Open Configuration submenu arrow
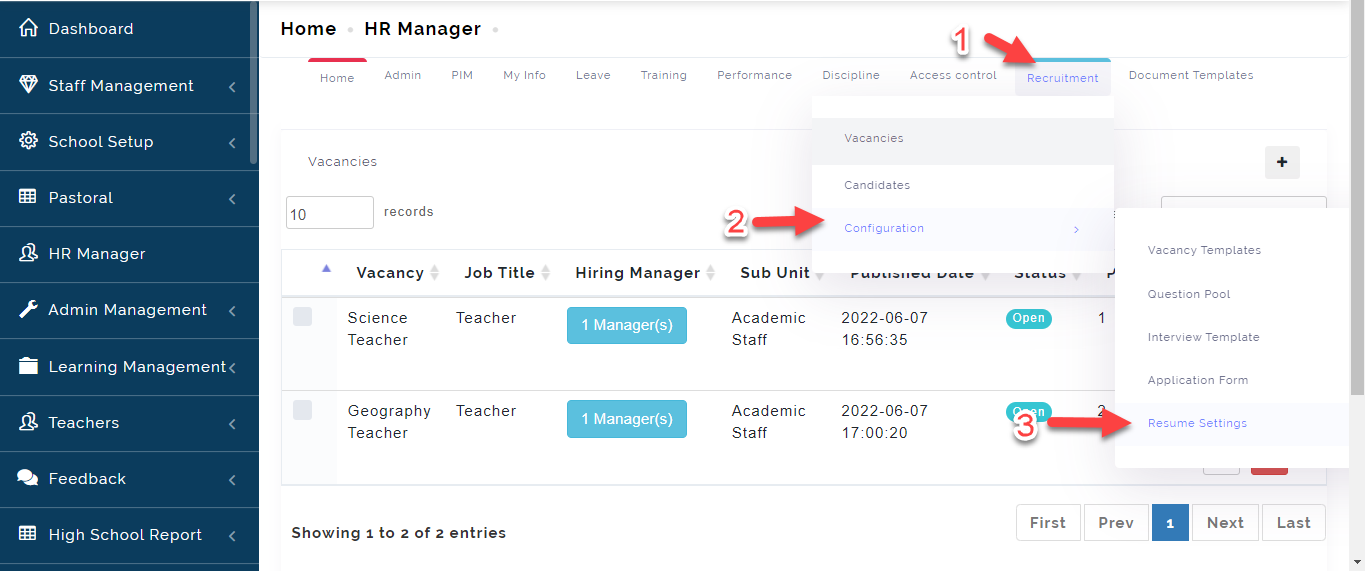The image size is (1365, 571). pyautogui.click(x=1076, y=229)
